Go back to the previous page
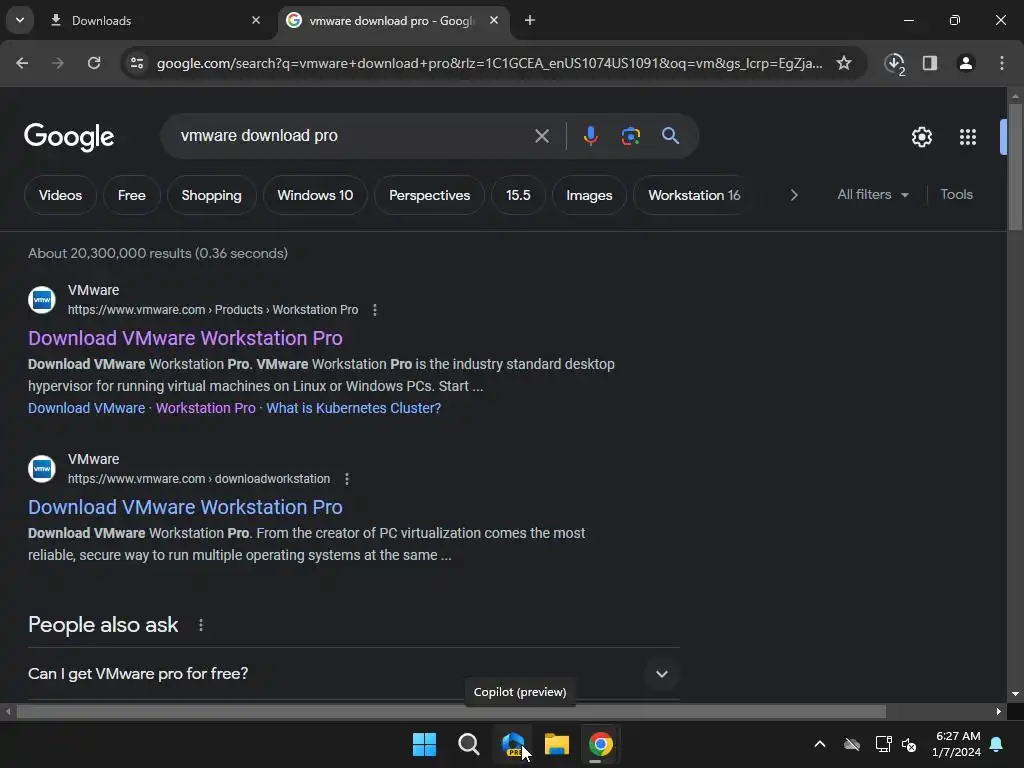 tap(22, 63)
